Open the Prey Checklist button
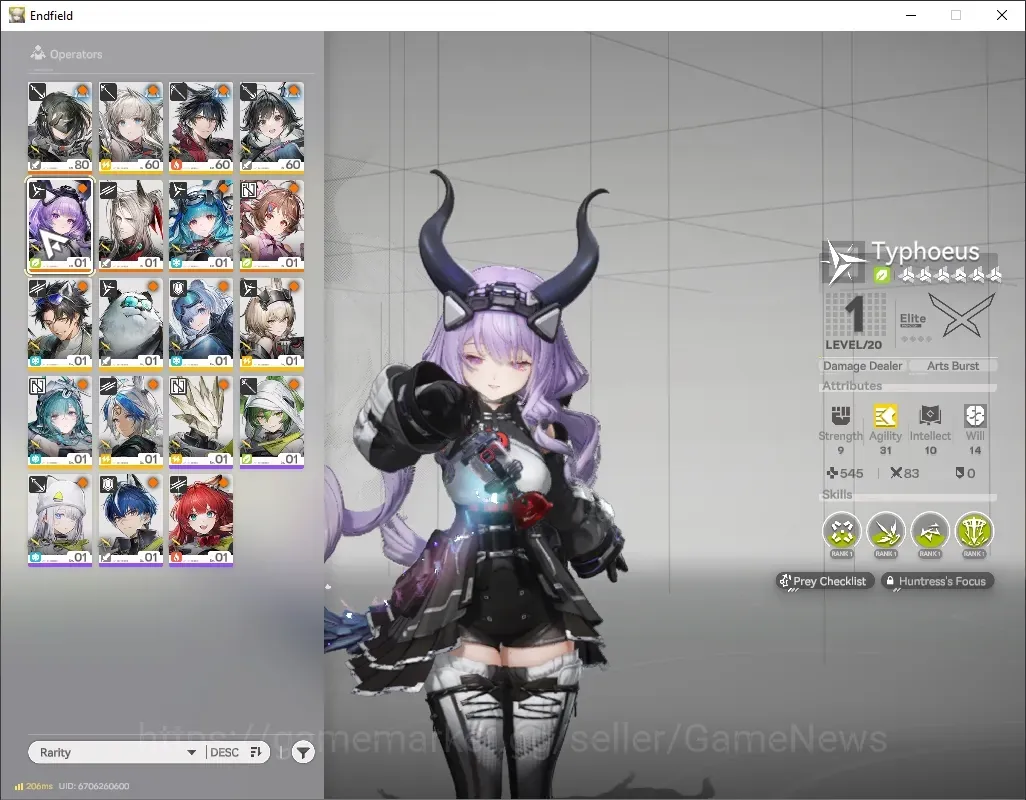The height and width of the screenshot is (800, 1026). click(x=825, y=581)
